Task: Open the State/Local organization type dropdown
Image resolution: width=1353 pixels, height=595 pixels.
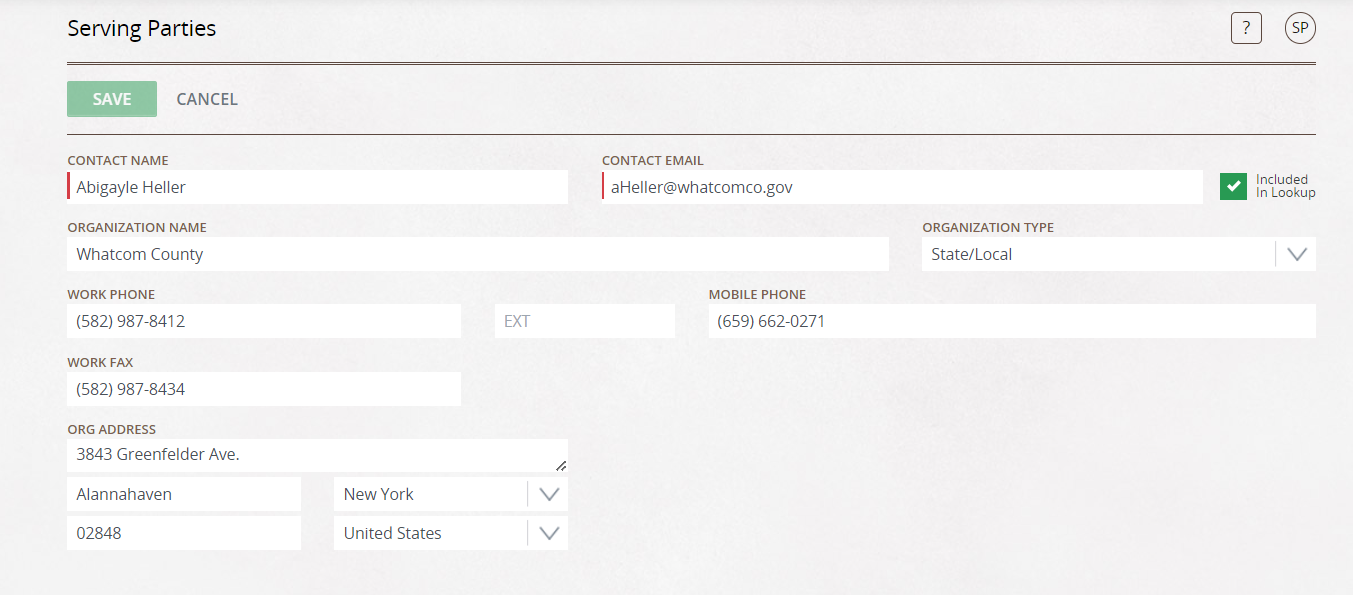Action: (x=1118, y=254)
